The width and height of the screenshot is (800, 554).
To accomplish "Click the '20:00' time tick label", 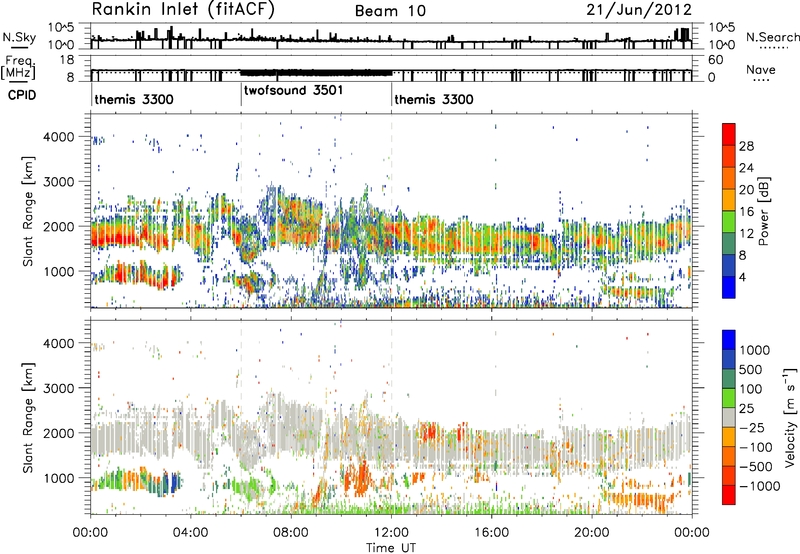I will click(x=592, y=533).
